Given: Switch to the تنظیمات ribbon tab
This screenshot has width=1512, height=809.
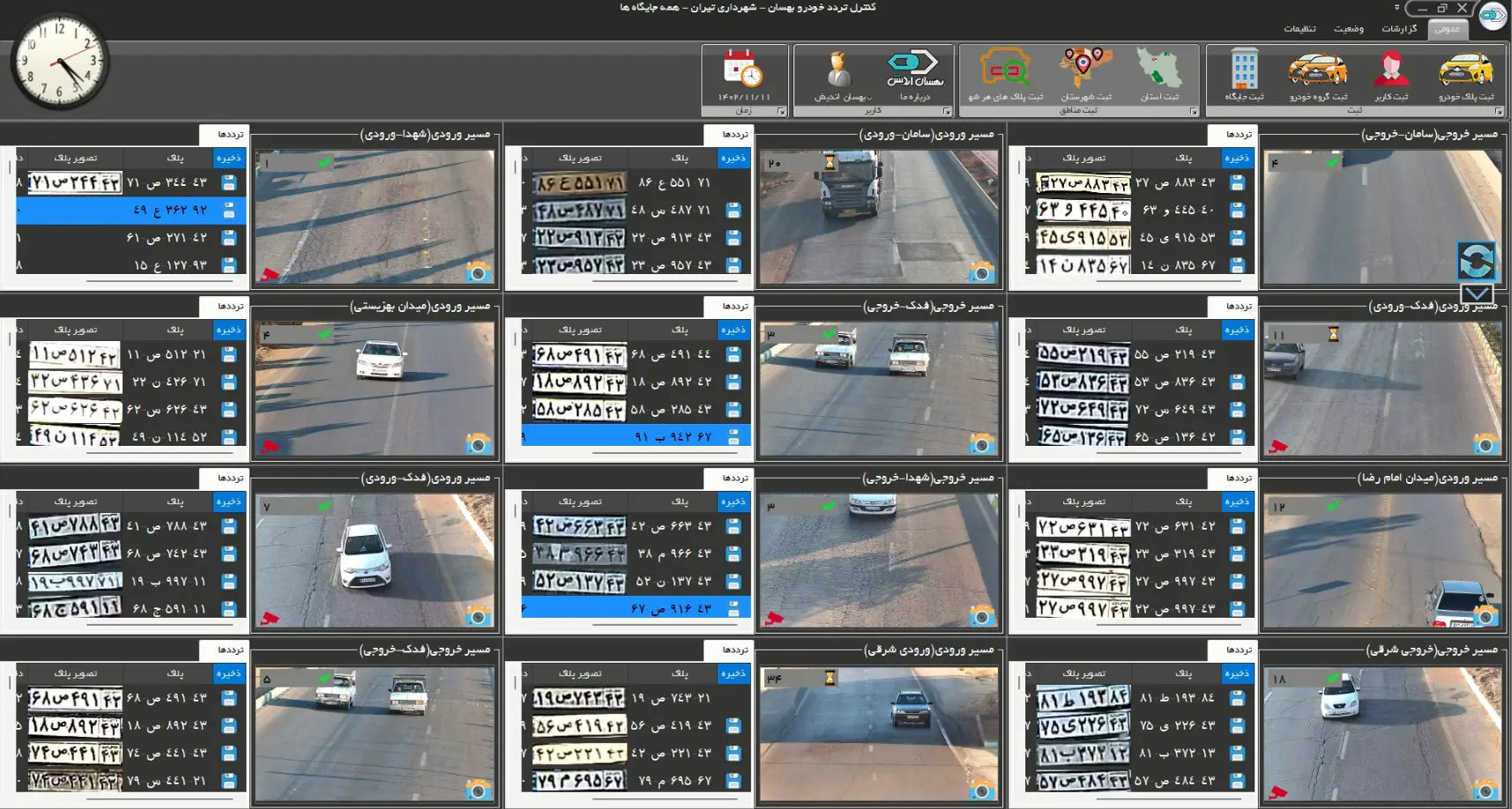Looking at the screenshot, I should (x=1300, y=29).
